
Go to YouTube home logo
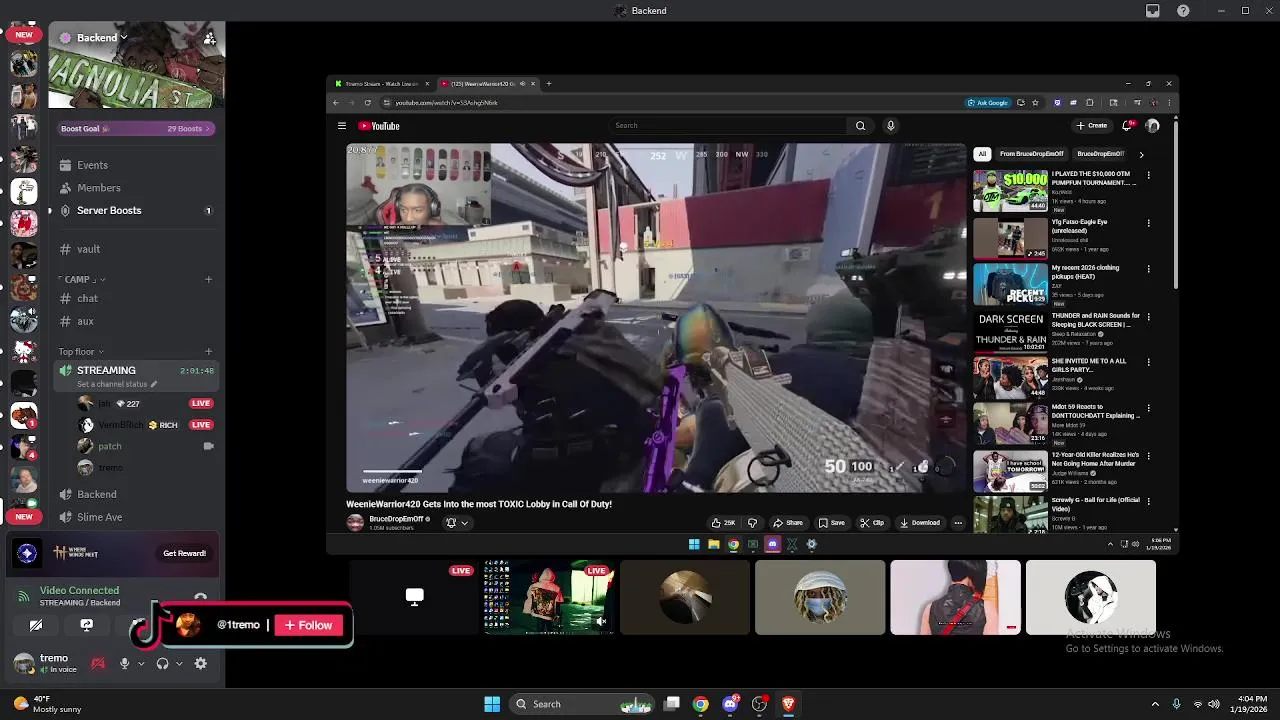[379, 126]
